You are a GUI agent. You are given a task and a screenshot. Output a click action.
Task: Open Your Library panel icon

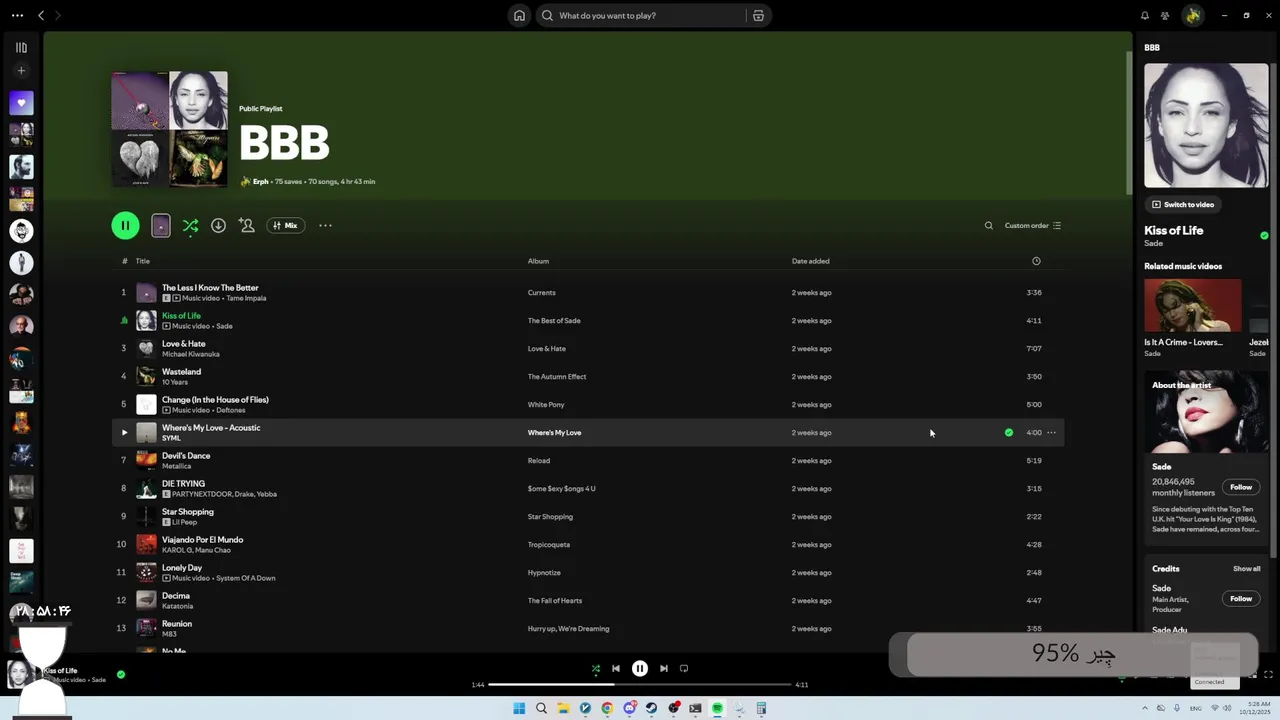click(21, 47)
